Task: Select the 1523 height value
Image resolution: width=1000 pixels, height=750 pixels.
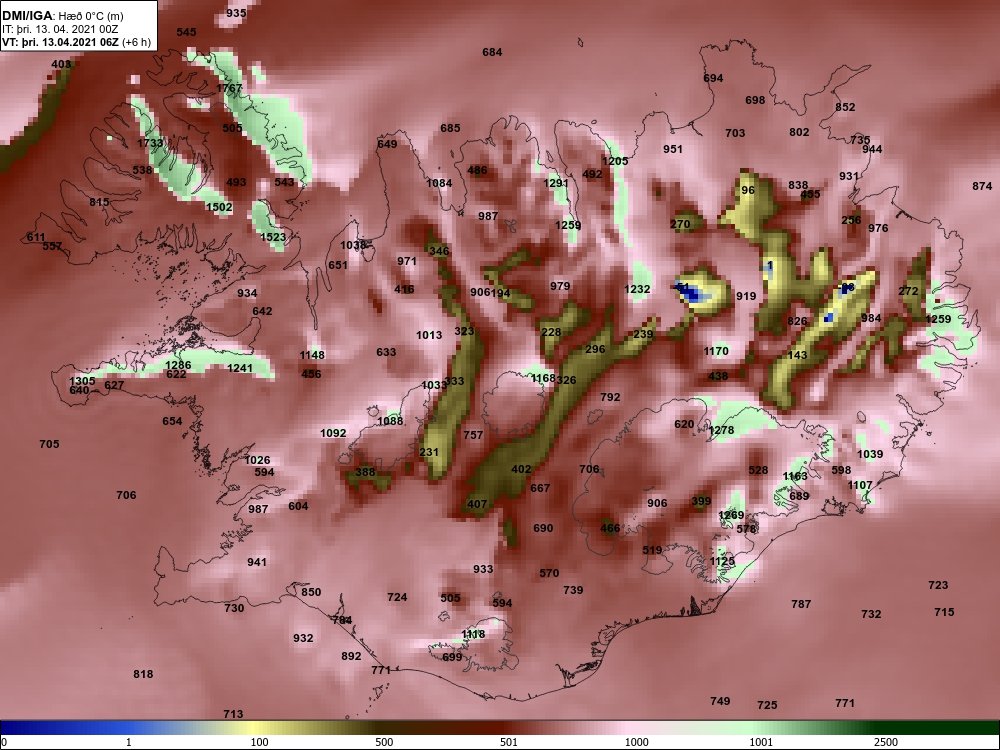Action: [x=272, y=237]
